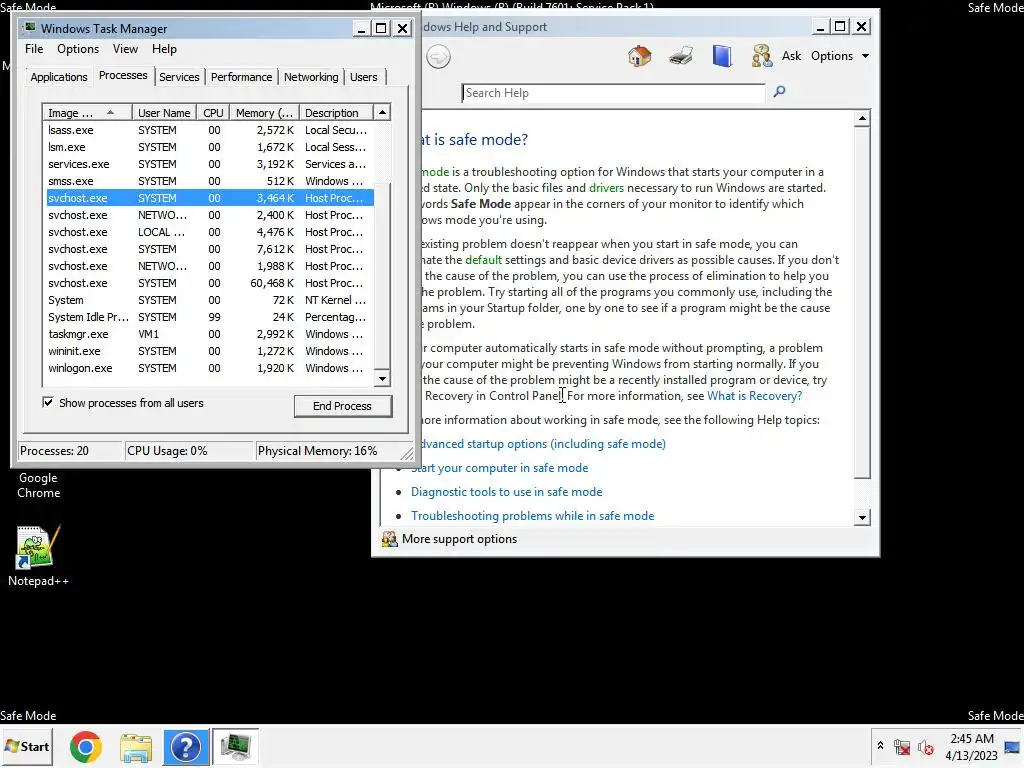The height and width of the screenshot is (768, 1024).
Task: Switch to the Networking tab
Action: [311, 77]
